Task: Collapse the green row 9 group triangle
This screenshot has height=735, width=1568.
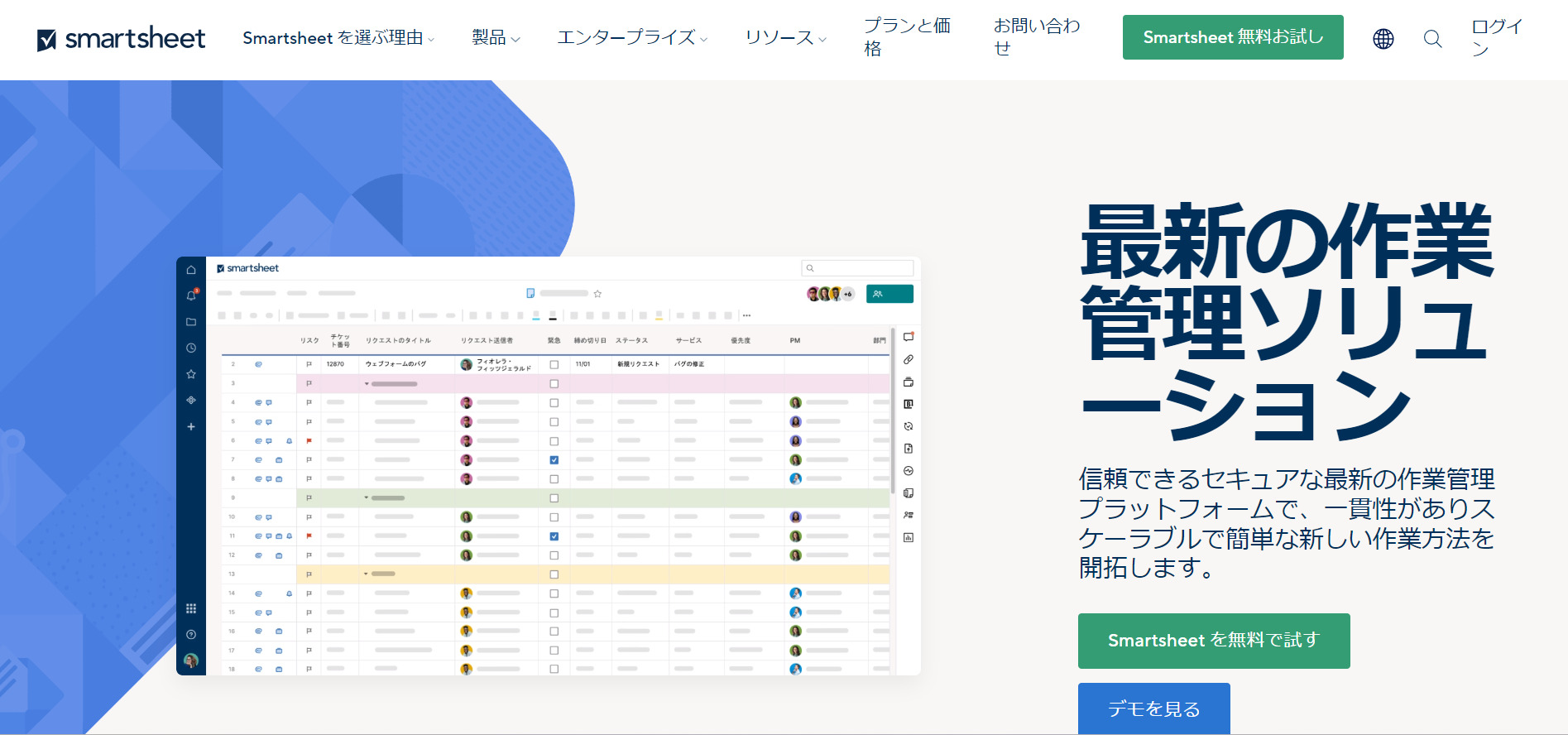Action: point(367,498)
